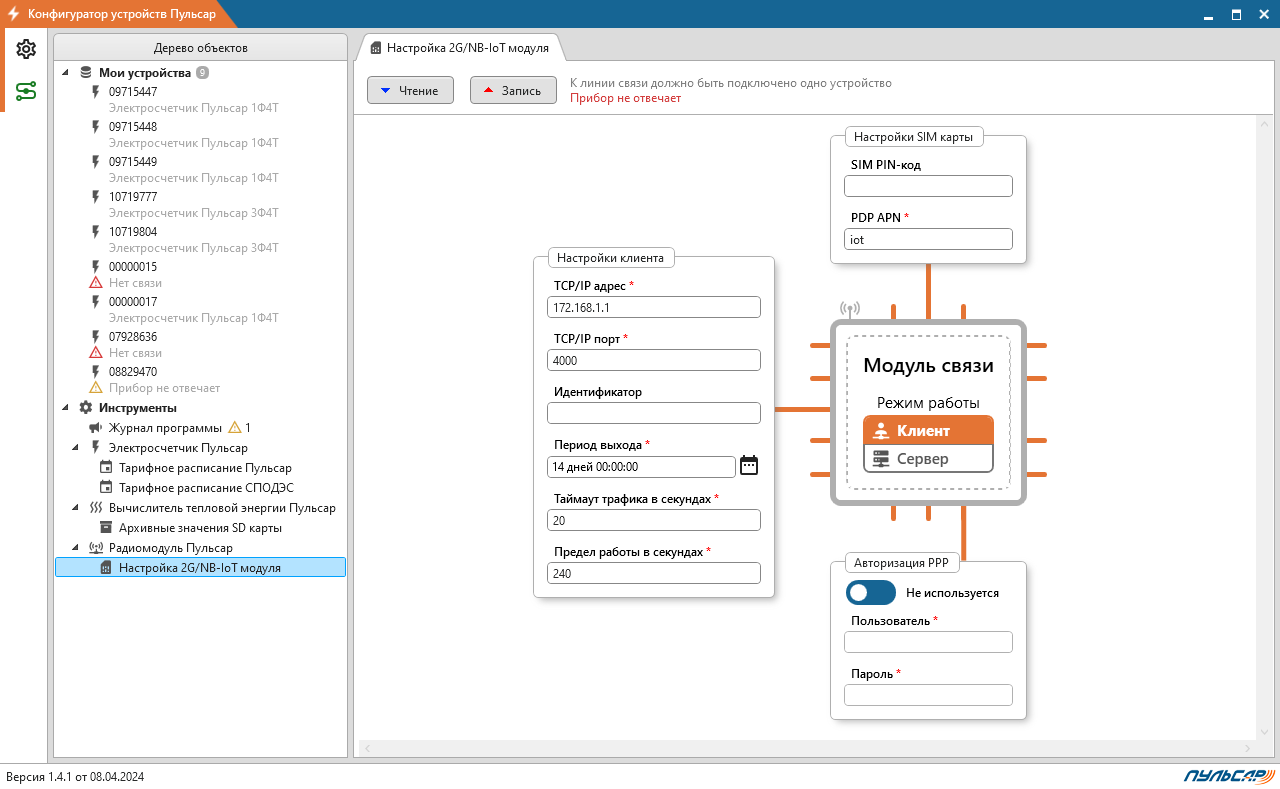Click the Чтение button
This screenshot has height=789, width=1280.
click(x=410, y=90)
